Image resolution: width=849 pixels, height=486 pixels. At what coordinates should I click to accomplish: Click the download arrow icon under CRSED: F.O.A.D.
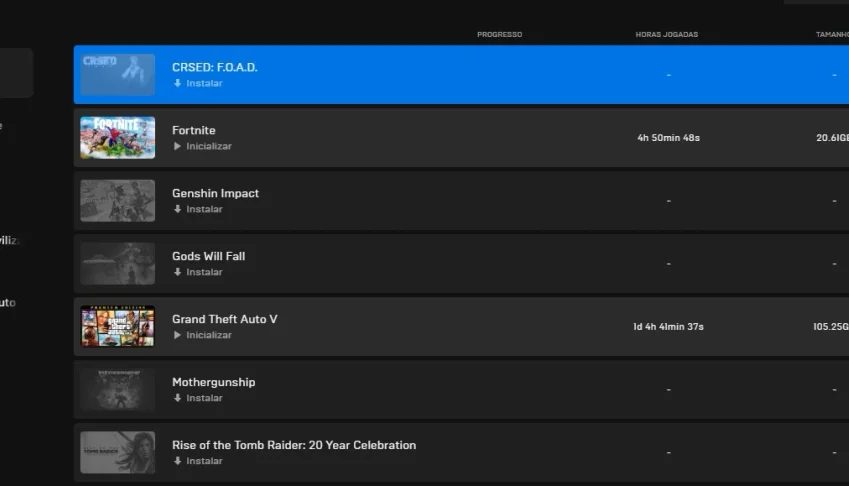point(177,83)
